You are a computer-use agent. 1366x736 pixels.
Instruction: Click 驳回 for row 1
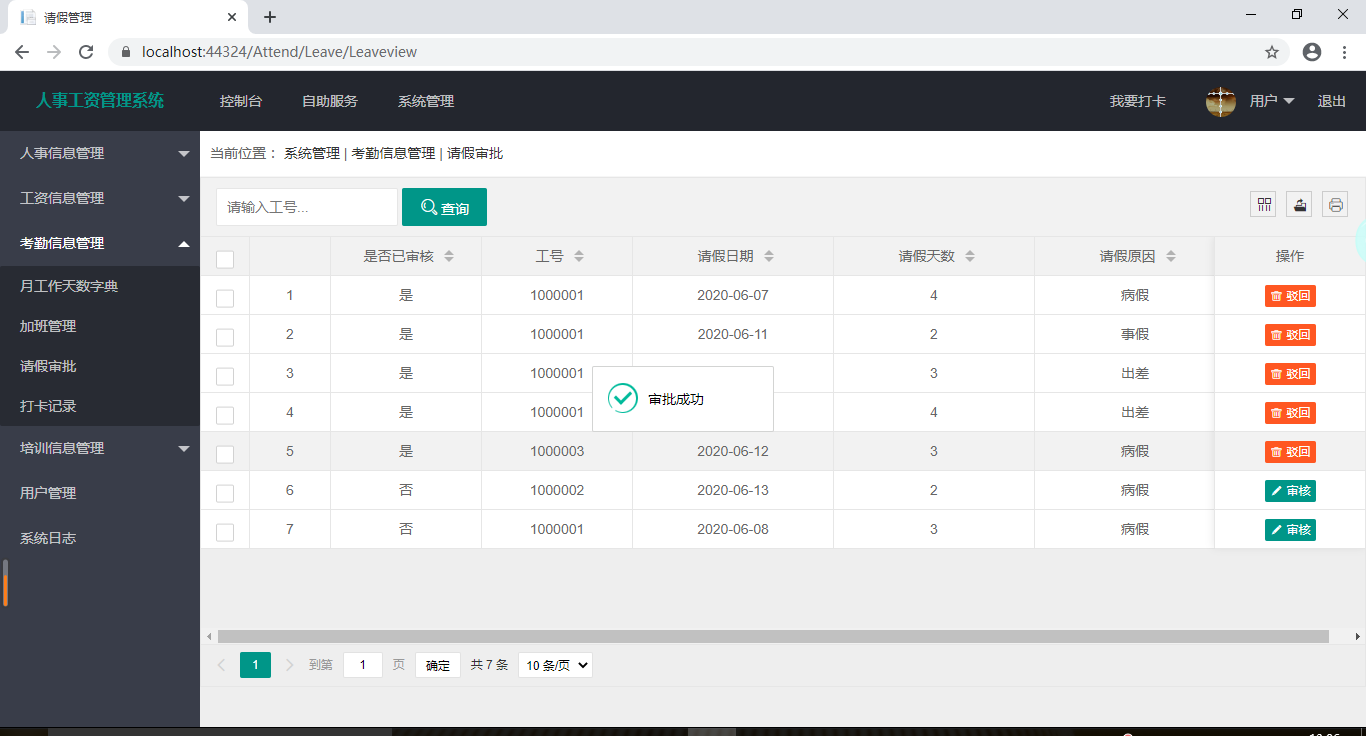(x=1290, y=295)
